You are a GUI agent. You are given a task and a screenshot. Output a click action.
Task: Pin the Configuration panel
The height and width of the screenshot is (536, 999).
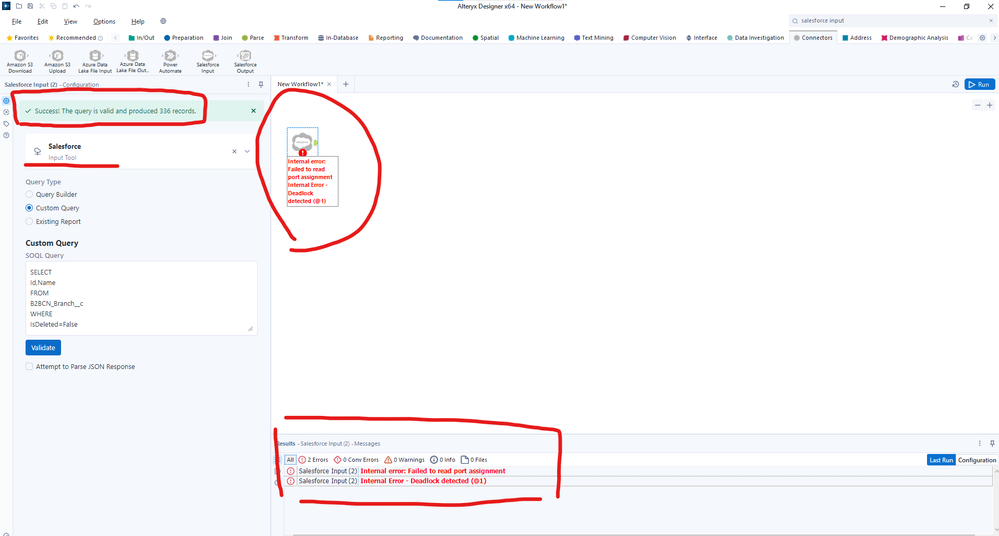tap(261, 84)
